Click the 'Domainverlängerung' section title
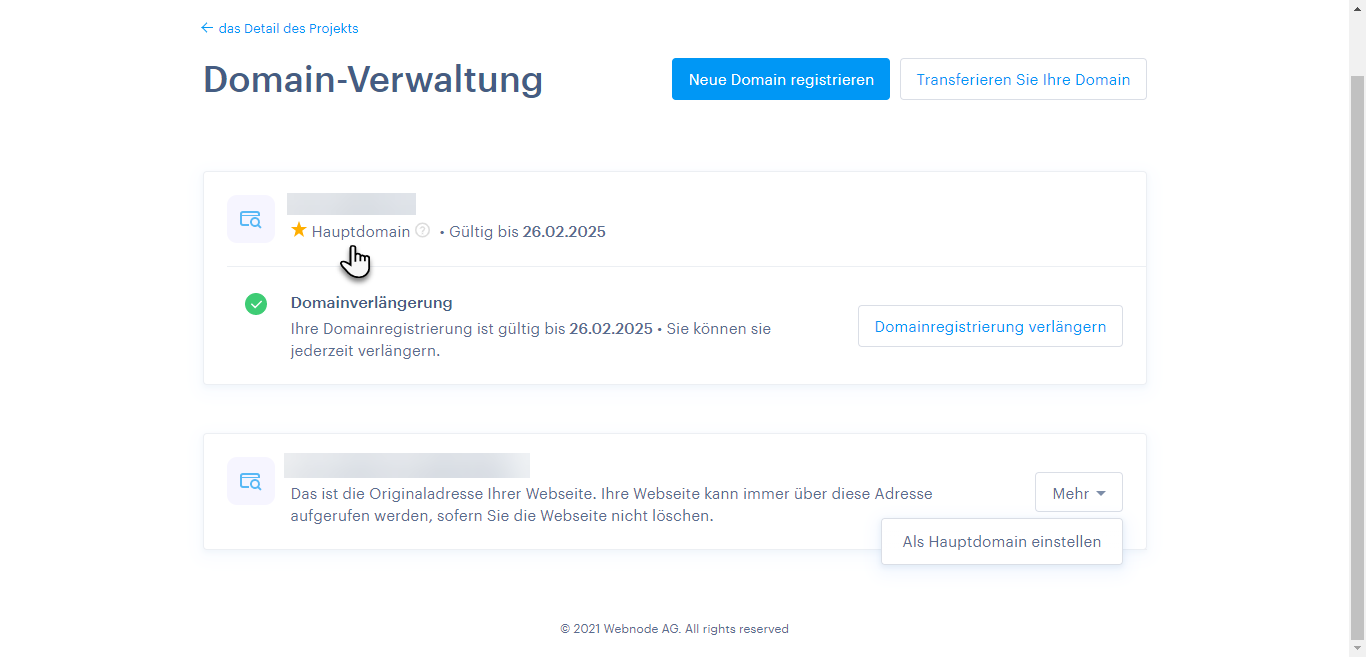1366x657 pixels. (x=371, y=302)
